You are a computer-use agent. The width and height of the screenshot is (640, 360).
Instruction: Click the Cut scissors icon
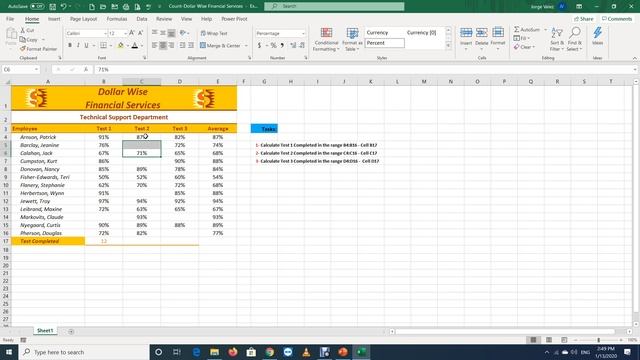coord(23,31)
